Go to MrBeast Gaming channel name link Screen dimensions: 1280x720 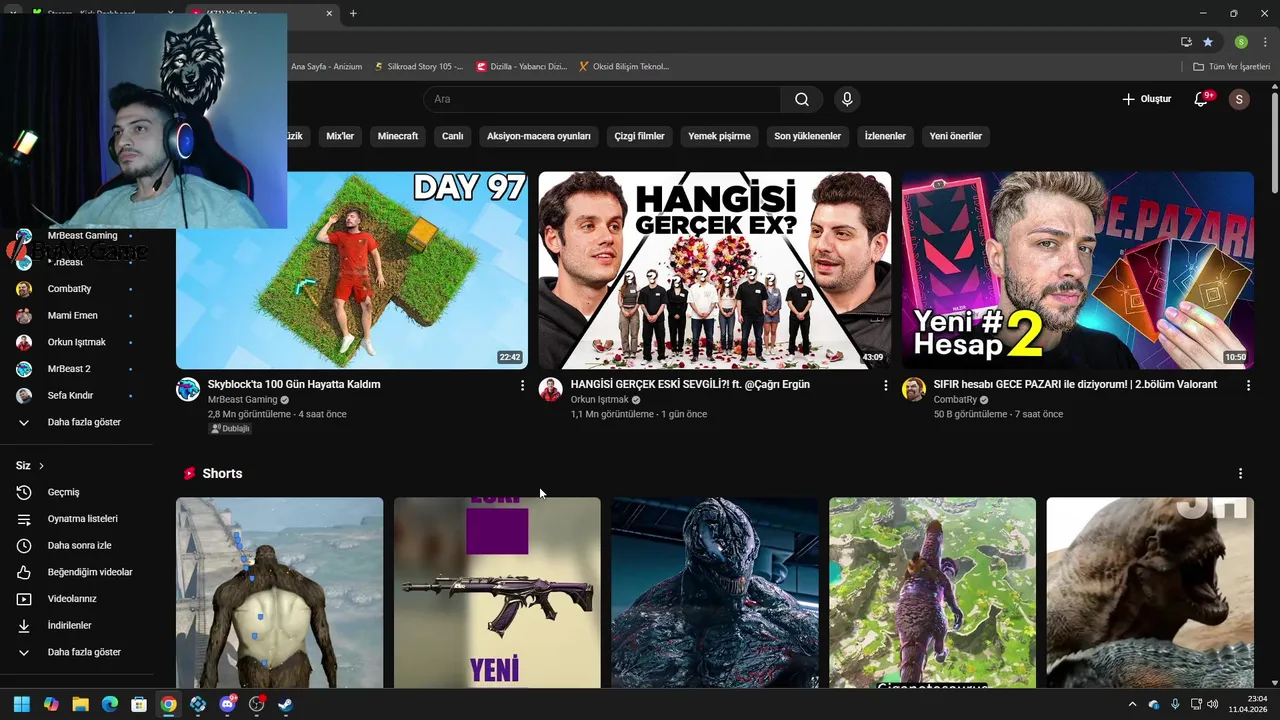click(243, 400)
